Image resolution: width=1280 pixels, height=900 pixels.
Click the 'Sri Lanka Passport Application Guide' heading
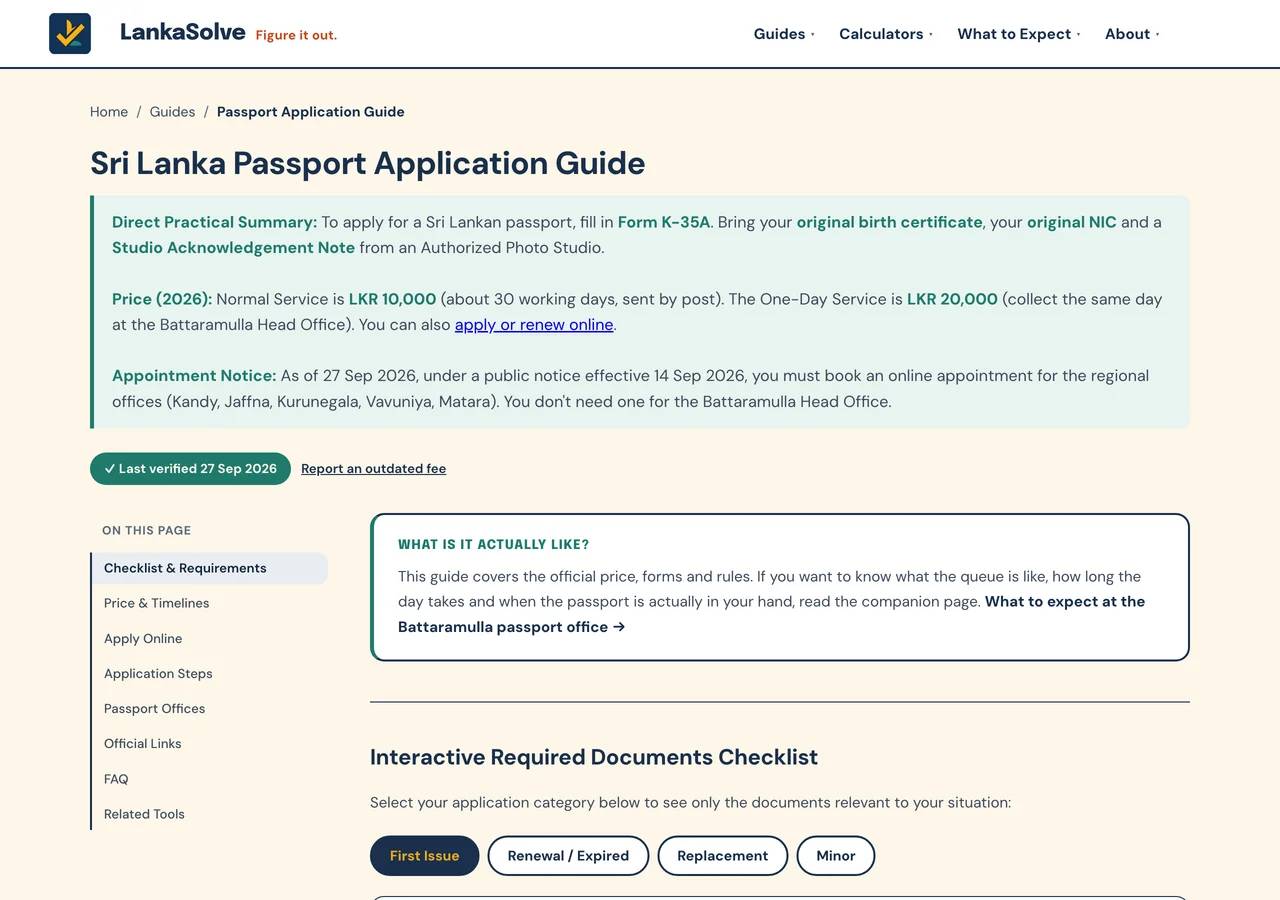point(368,163)
